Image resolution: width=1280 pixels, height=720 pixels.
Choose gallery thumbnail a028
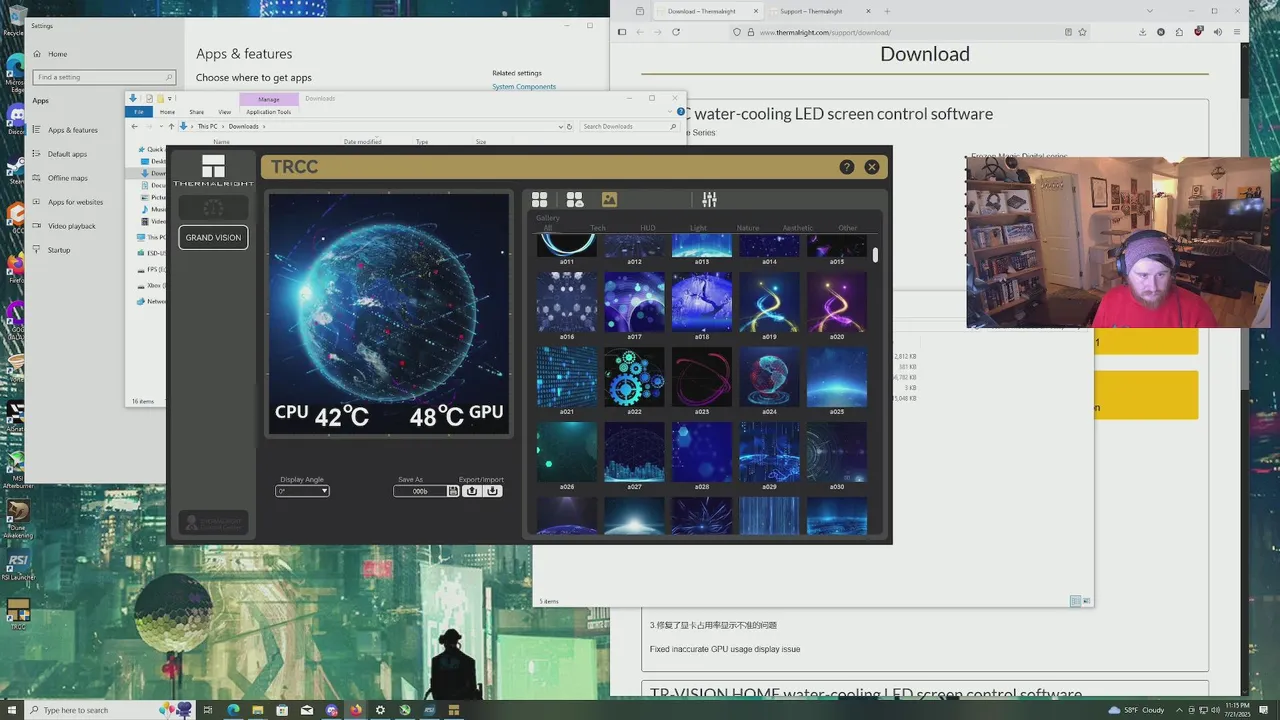click(702, 452)
